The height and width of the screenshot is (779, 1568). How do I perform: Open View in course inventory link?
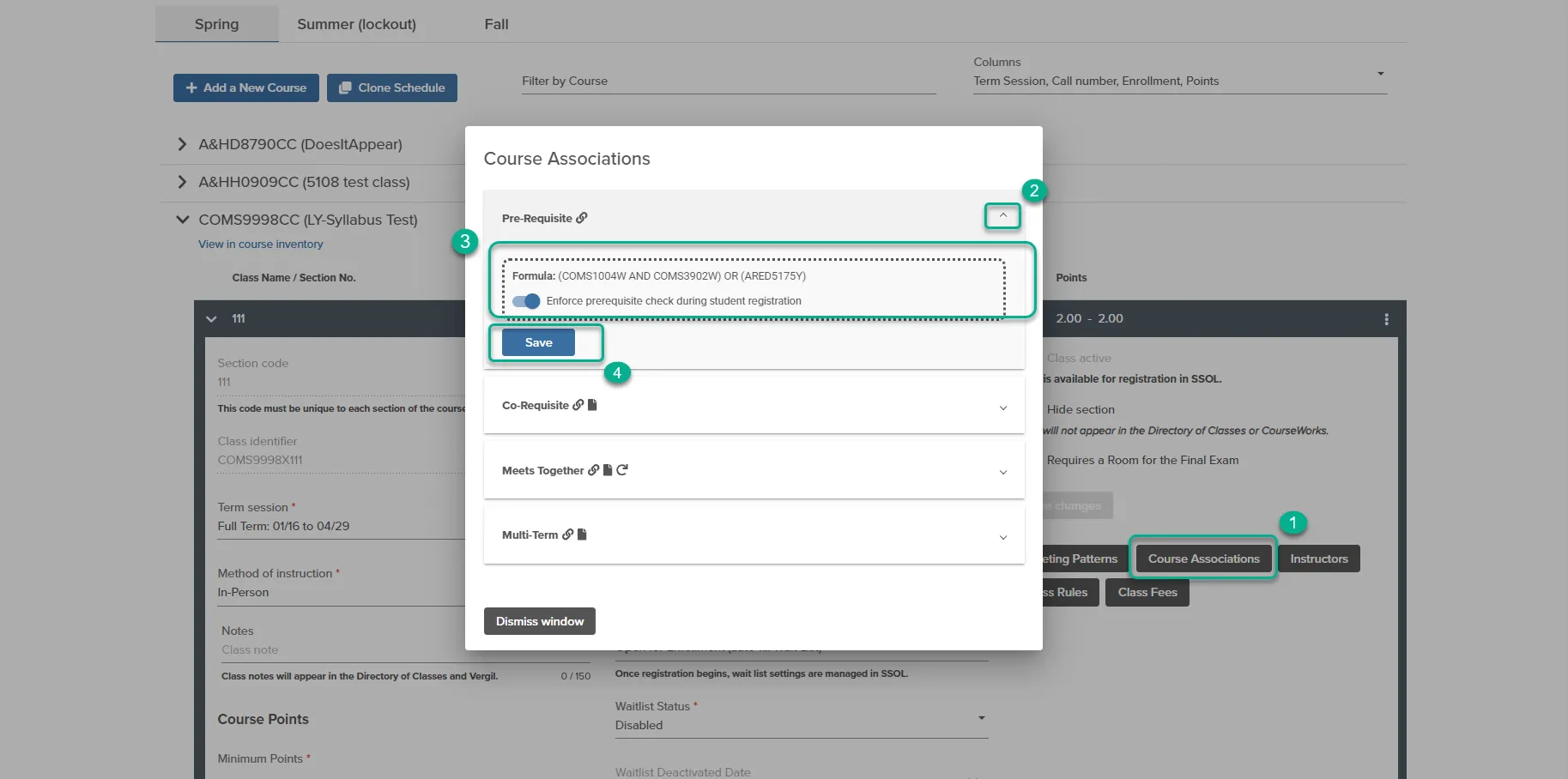coord(261,244)
